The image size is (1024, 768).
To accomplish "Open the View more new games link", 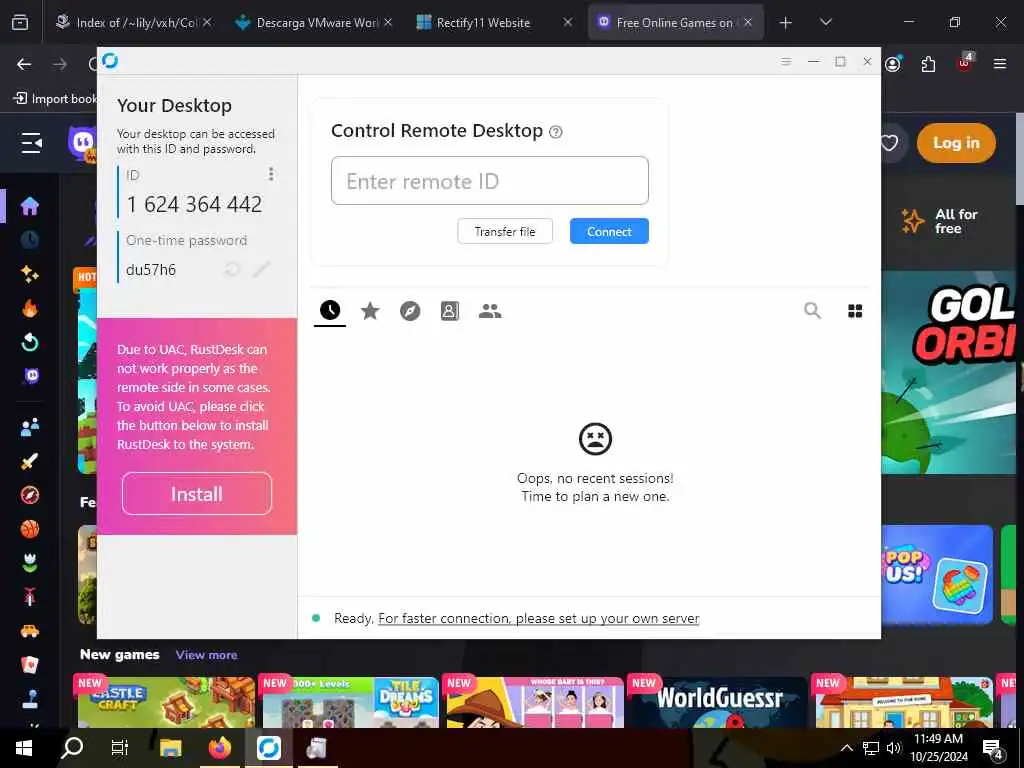I will (x=206, y=654).
